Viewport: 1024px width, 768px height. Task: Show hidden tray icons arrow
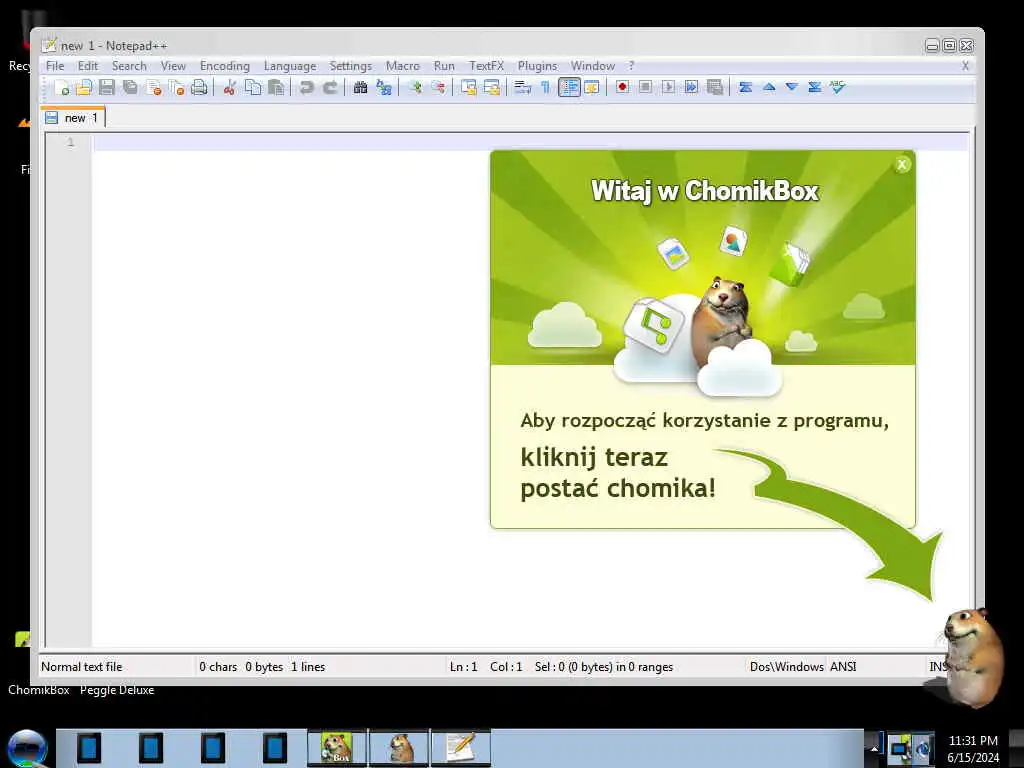tap(874, 748)
